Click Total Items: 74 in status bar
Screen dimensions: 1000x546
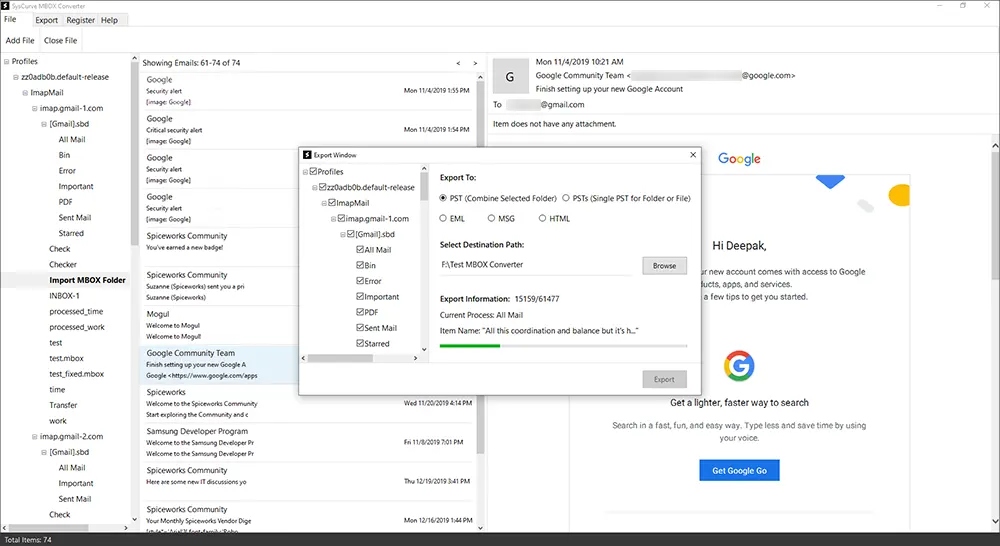[x=28, y=540]
